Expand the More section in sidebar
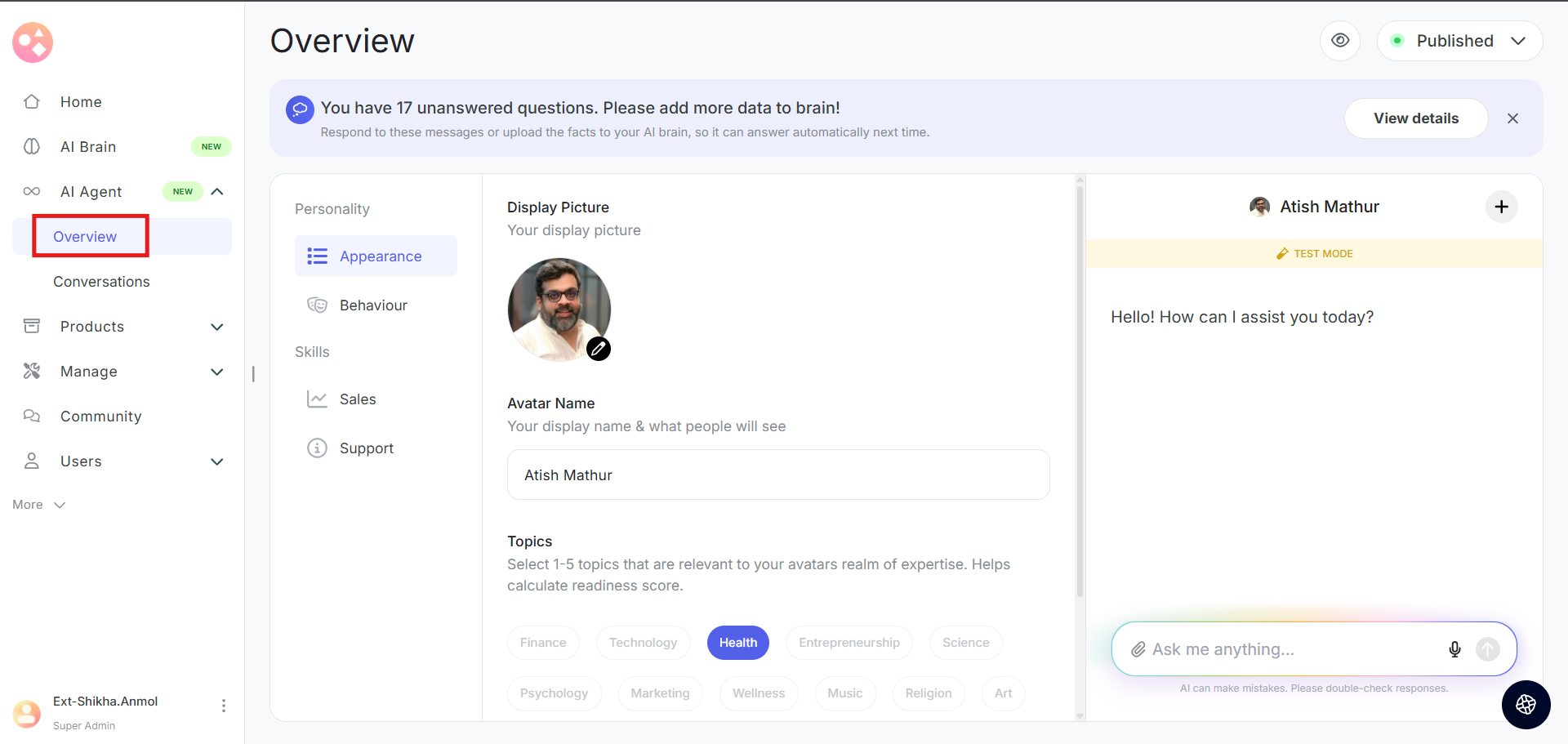 click(x=38, y=505)
